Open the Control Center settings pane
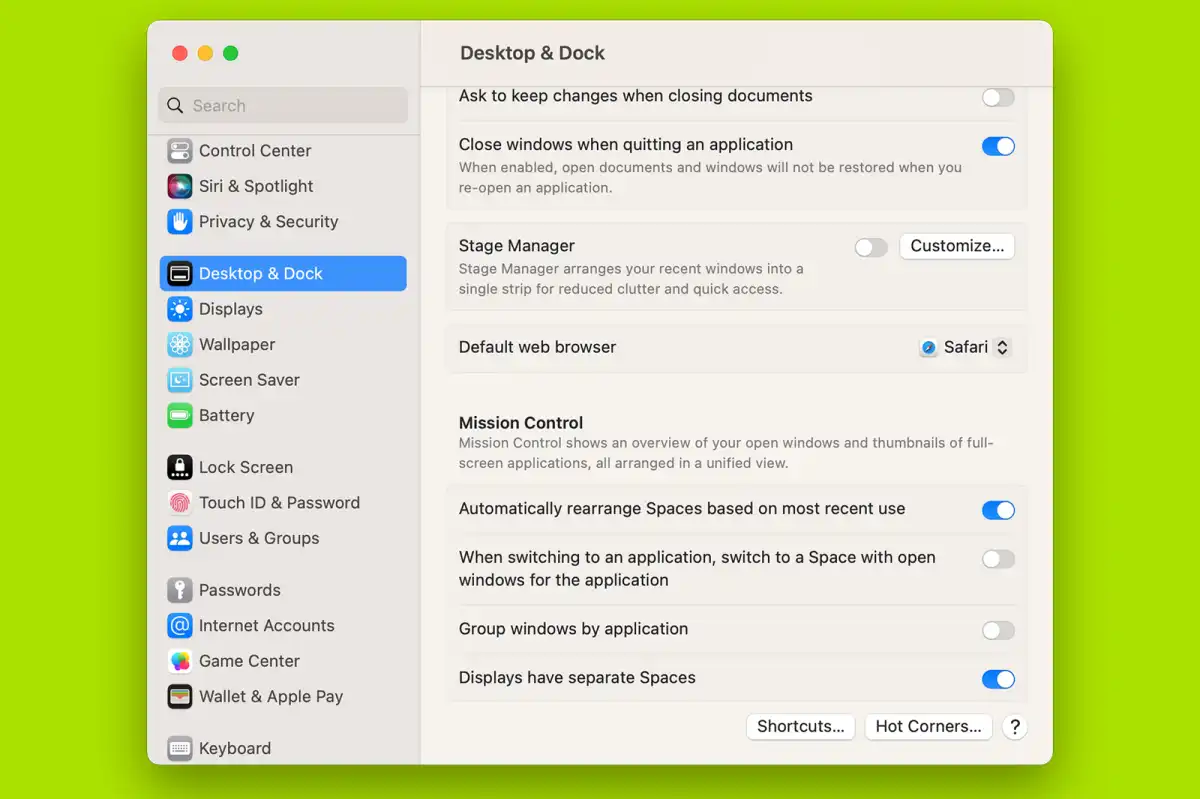1200x799 pixels. click(x=283, y=151)
